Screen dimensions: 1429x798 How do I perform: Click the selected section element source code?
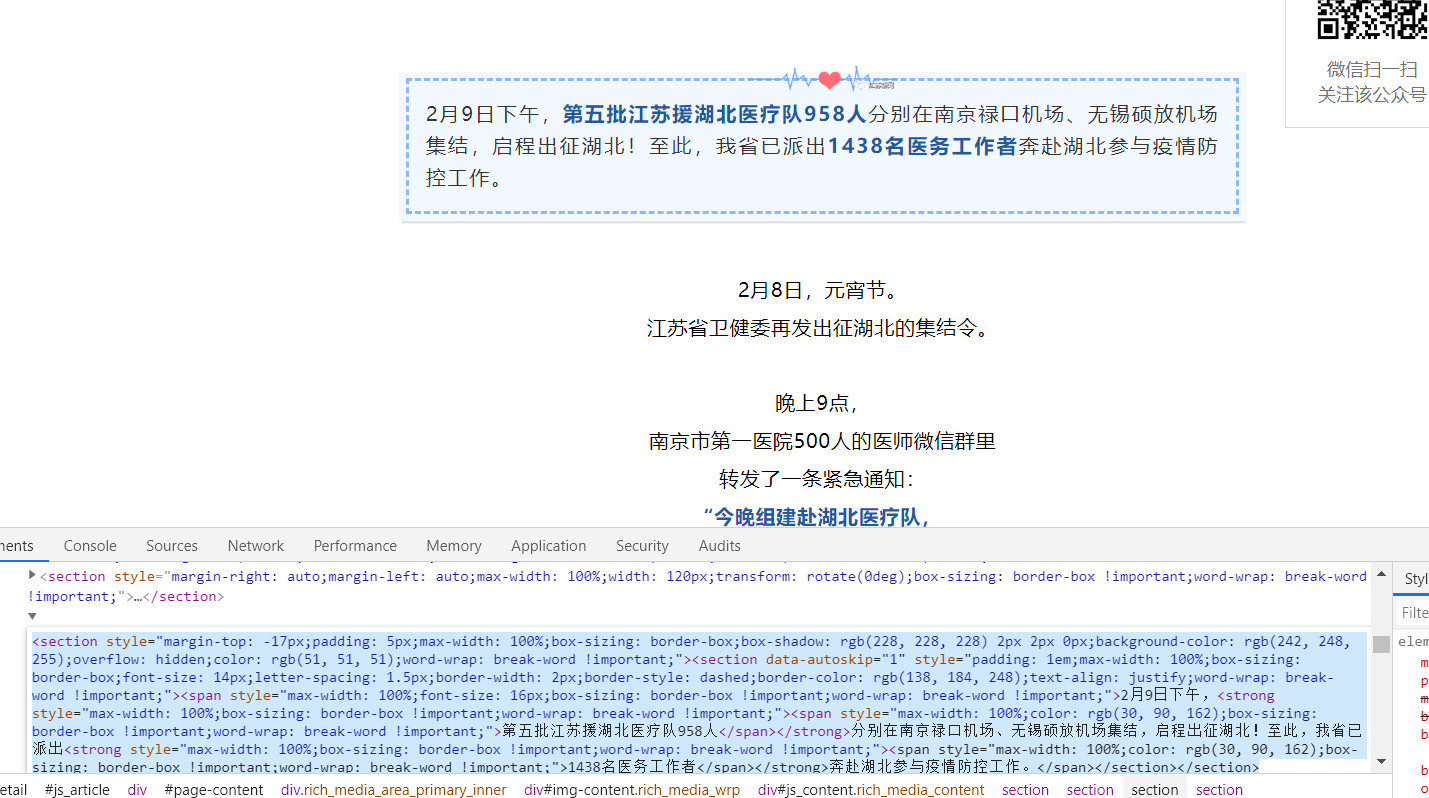pyautogui.click(x=699, y=704)
